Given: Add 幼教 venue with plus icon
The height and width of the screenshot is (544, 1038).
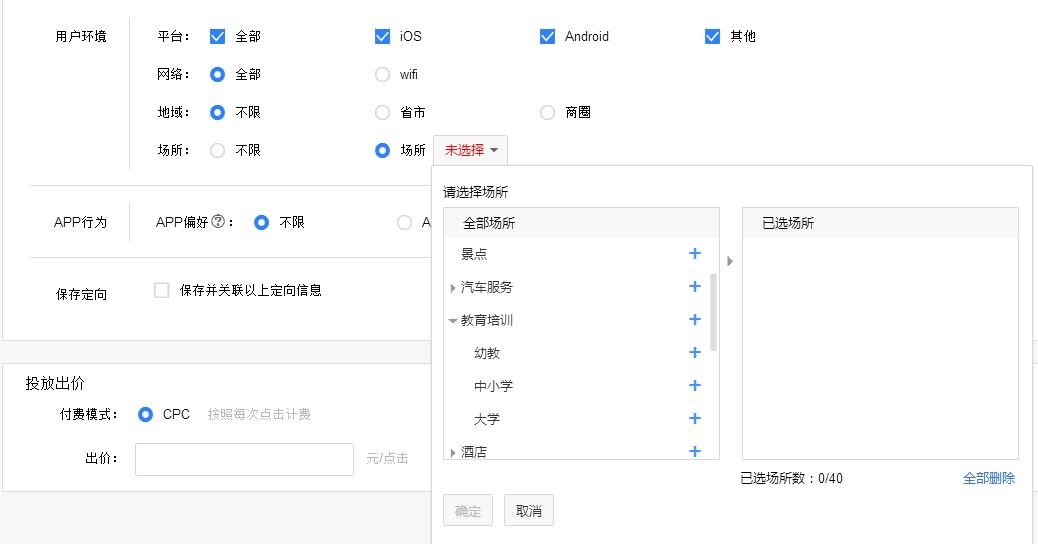Looking at the screenshot, I should [x=694, y=353].
